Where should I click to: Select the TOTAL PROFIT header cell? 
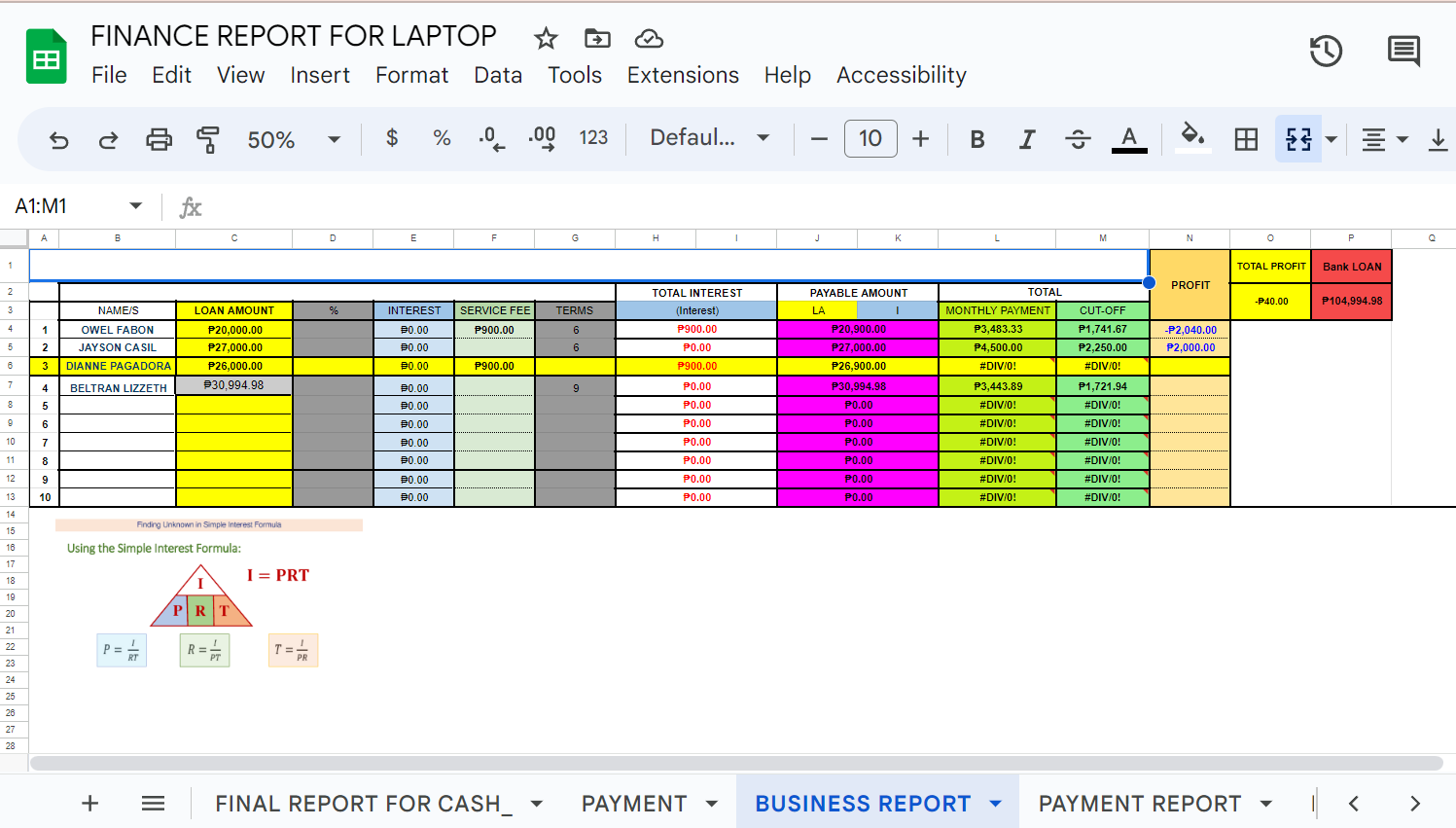(1270, 267)
